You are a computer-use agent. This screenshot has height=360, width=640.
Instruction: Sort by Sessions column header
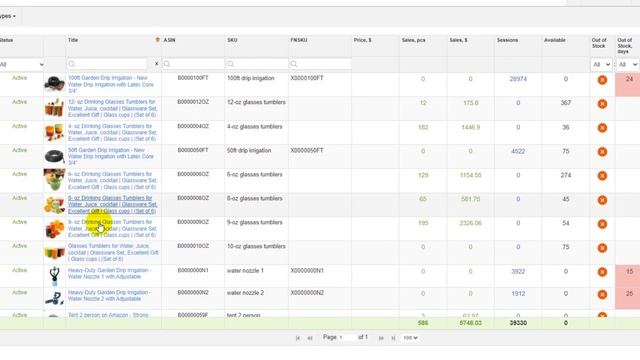click(507, 40)
